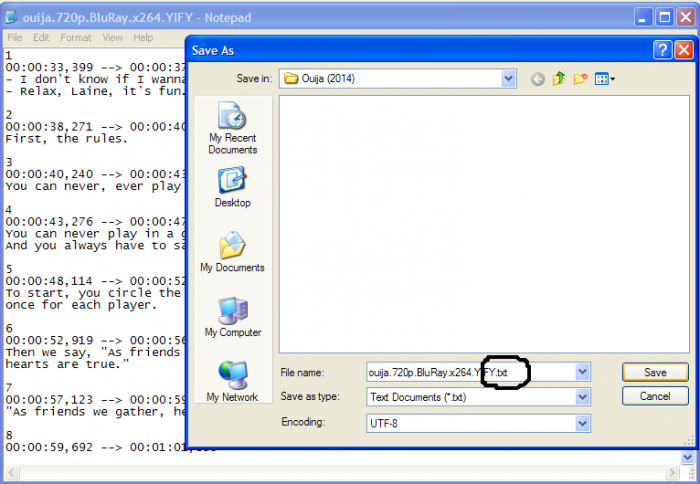The width and height of the screenshot is (700, 484).
Task: Maximize the Notepad window
Action: coord(665,17)
